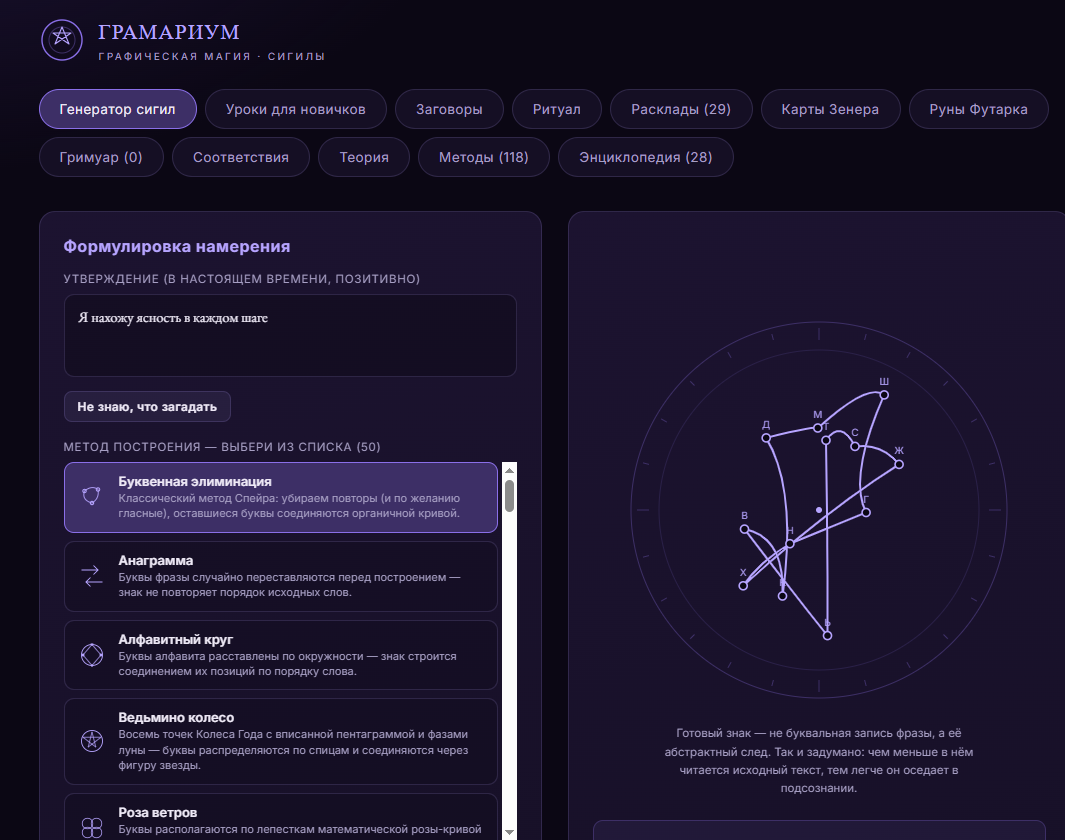Click the Алфавитный круг circle icon
Screen dimensions: 1065x840
click(x=92, y=655)
